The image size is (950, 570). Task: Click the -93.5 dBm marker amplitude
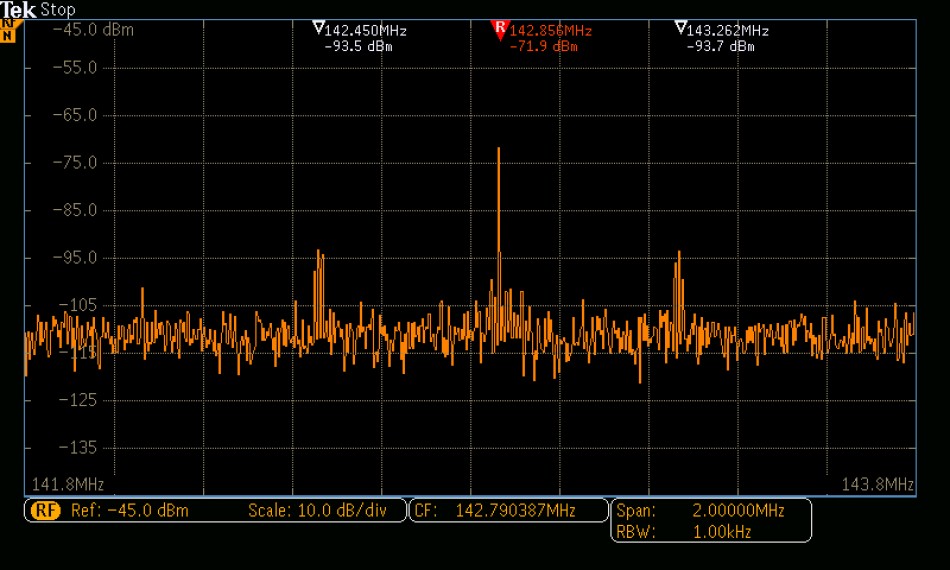(x=359, y=47)
